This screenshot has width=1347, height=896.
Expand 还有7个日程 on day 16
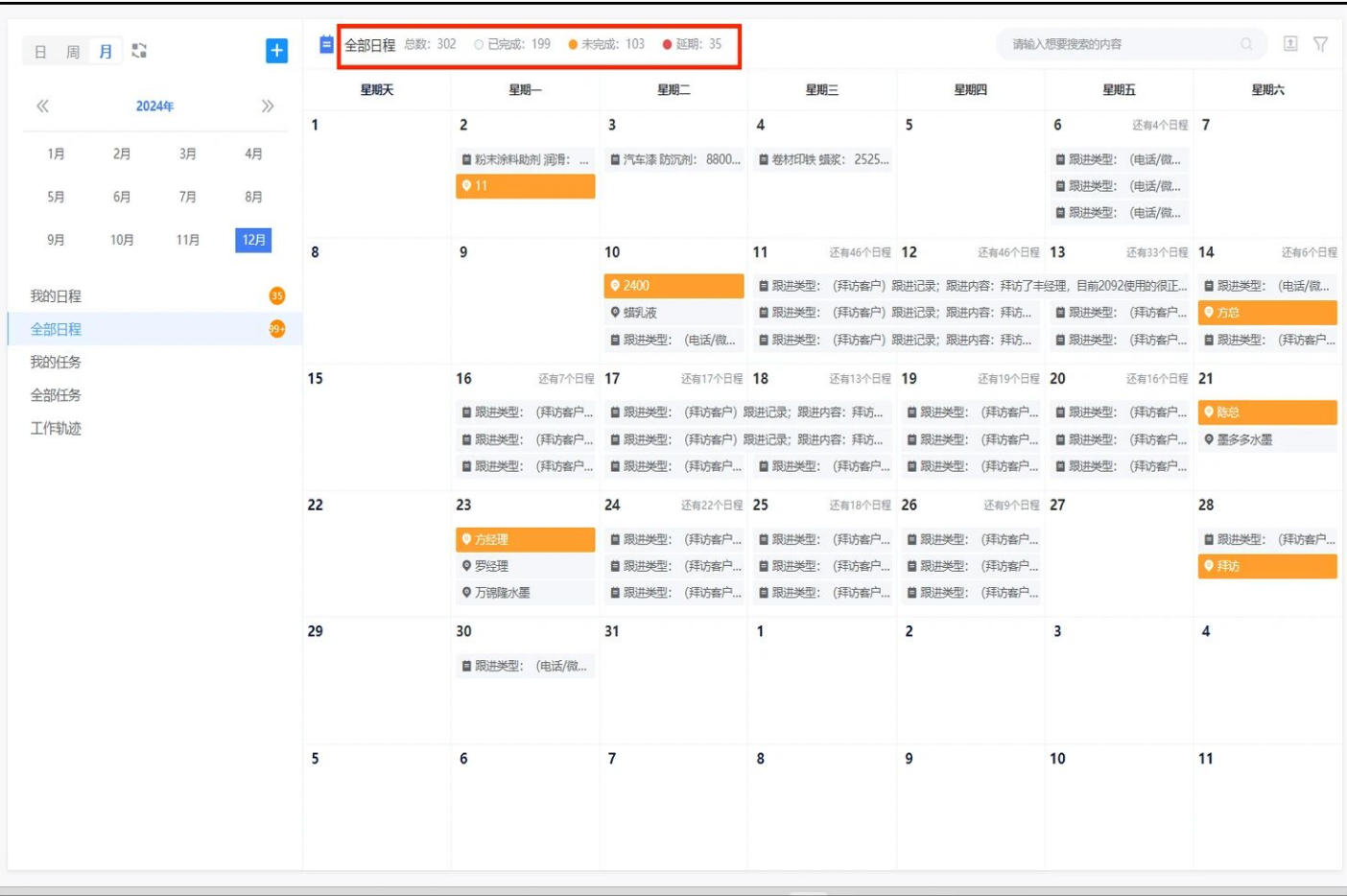pyautogui.click(x=566, y=379)
